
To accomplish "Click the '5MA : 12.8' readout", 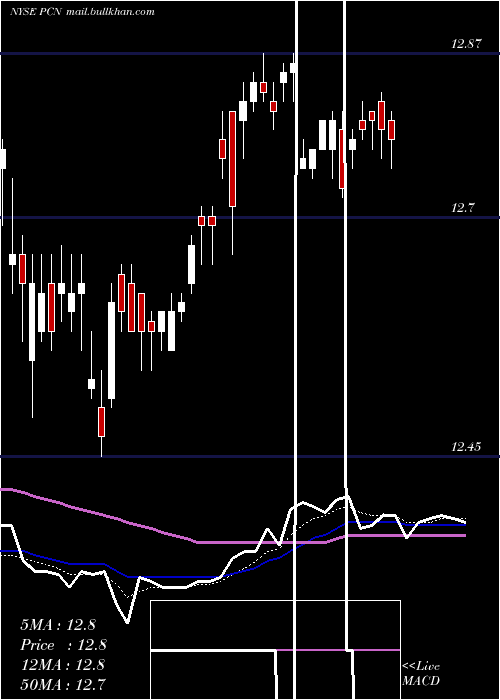I will click(x=58, y=625).
